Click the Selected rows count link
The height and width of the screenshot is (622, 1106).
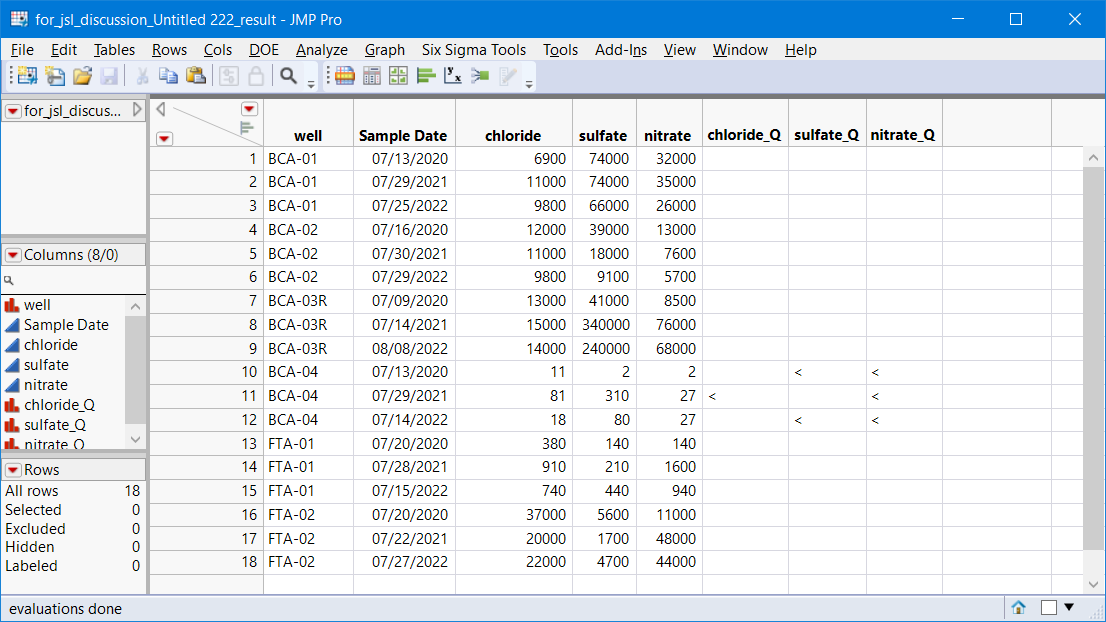pos(33,509)
